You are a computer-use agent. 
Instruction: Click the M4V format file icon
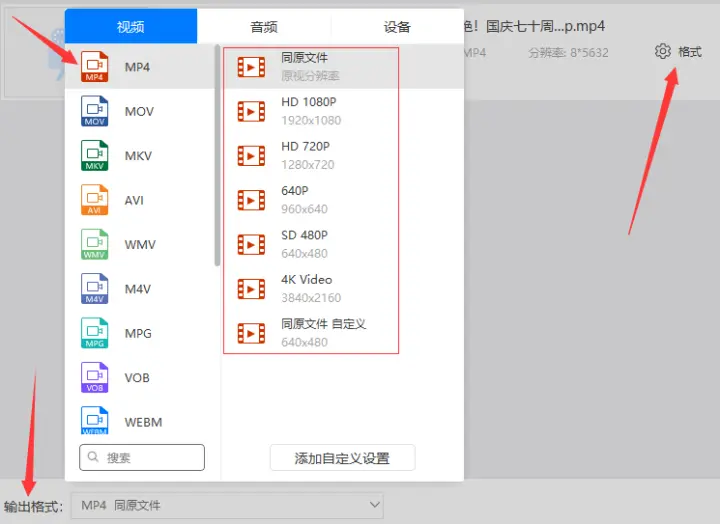click(94, 289)
